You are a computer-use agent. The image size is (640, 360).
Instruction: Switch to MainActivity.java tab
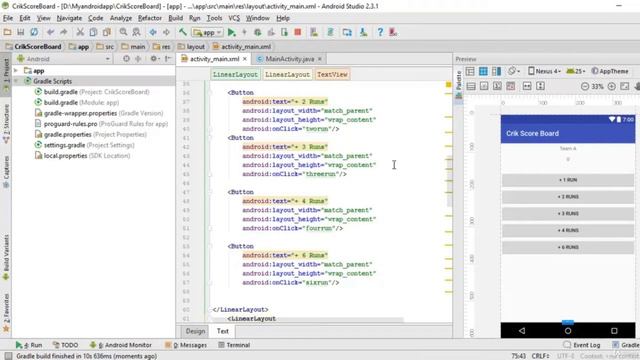[x=289, y=59]
